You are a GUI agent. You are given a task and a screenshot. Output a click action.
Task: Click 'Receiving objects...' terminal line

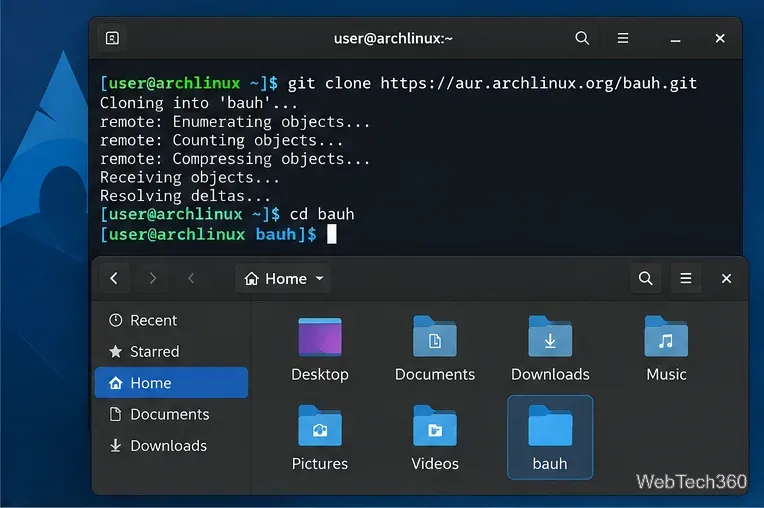point(190,177)
